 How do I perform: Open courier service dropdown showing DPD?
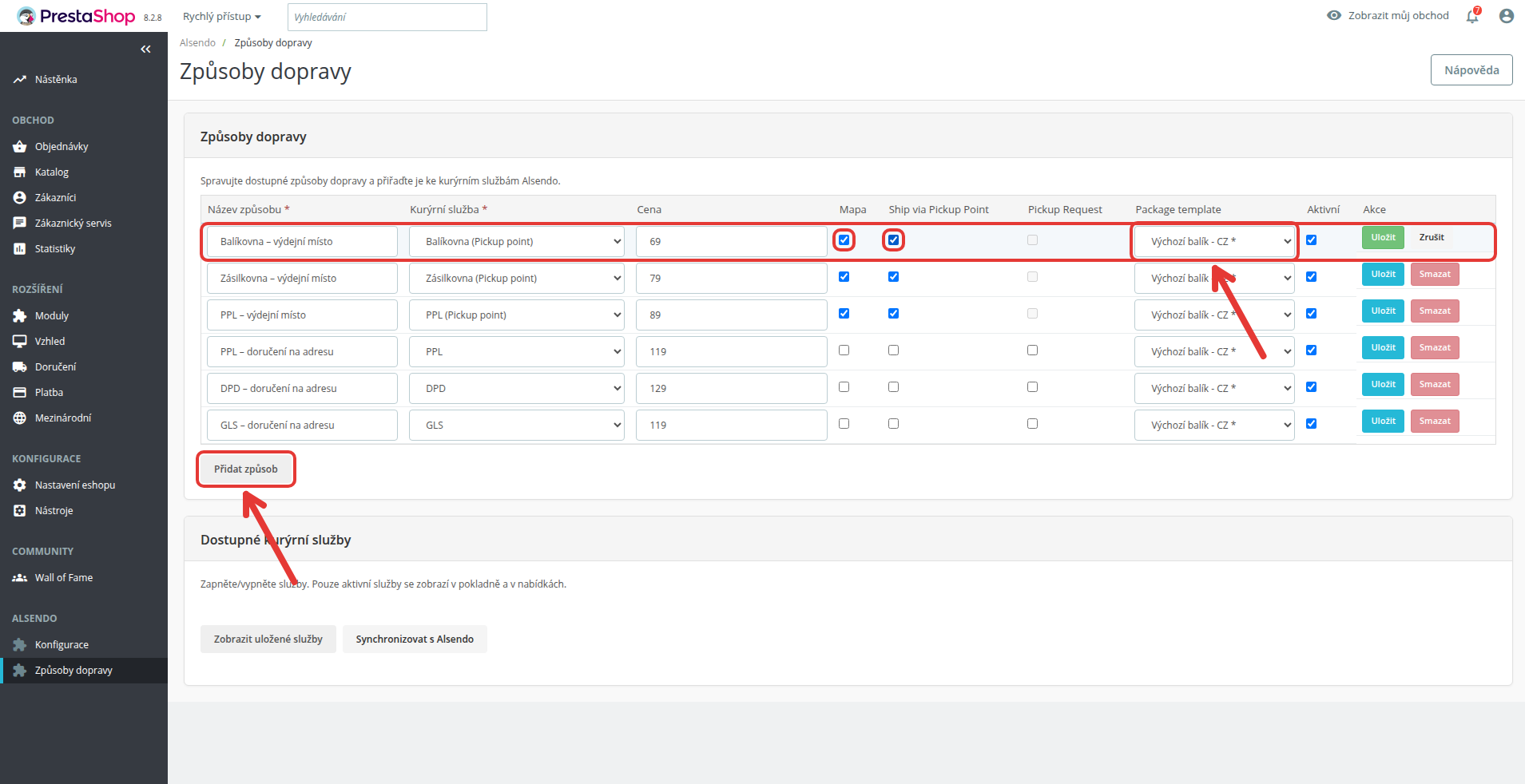coord(517,388)
